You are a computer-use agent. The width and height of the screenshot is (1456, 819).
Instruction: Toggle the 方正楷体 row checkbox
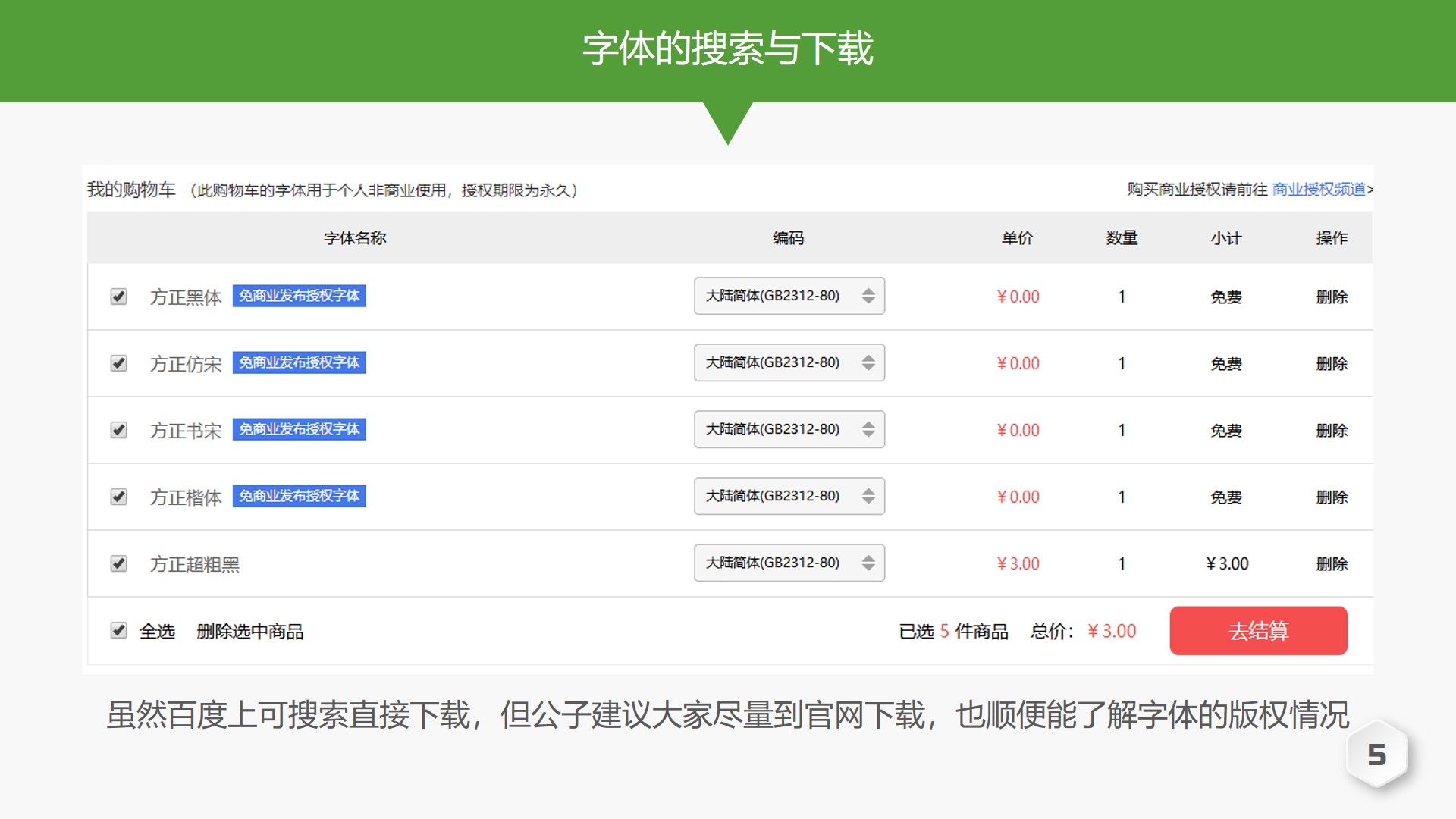(118, 497)
